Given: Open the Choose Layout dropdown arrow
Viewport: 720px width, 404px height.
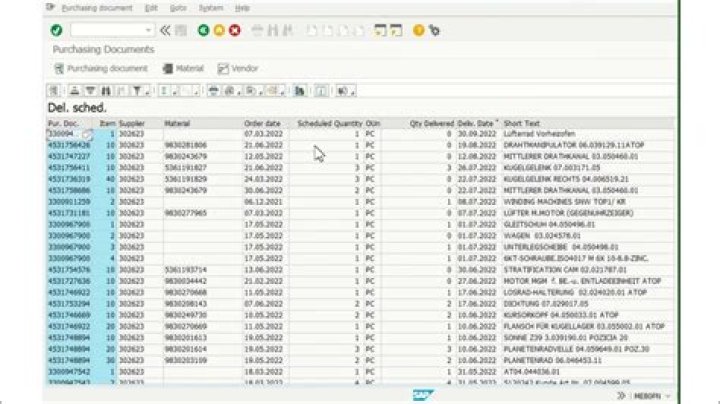Looking at the screenshot, I should (x=282, y=92).
